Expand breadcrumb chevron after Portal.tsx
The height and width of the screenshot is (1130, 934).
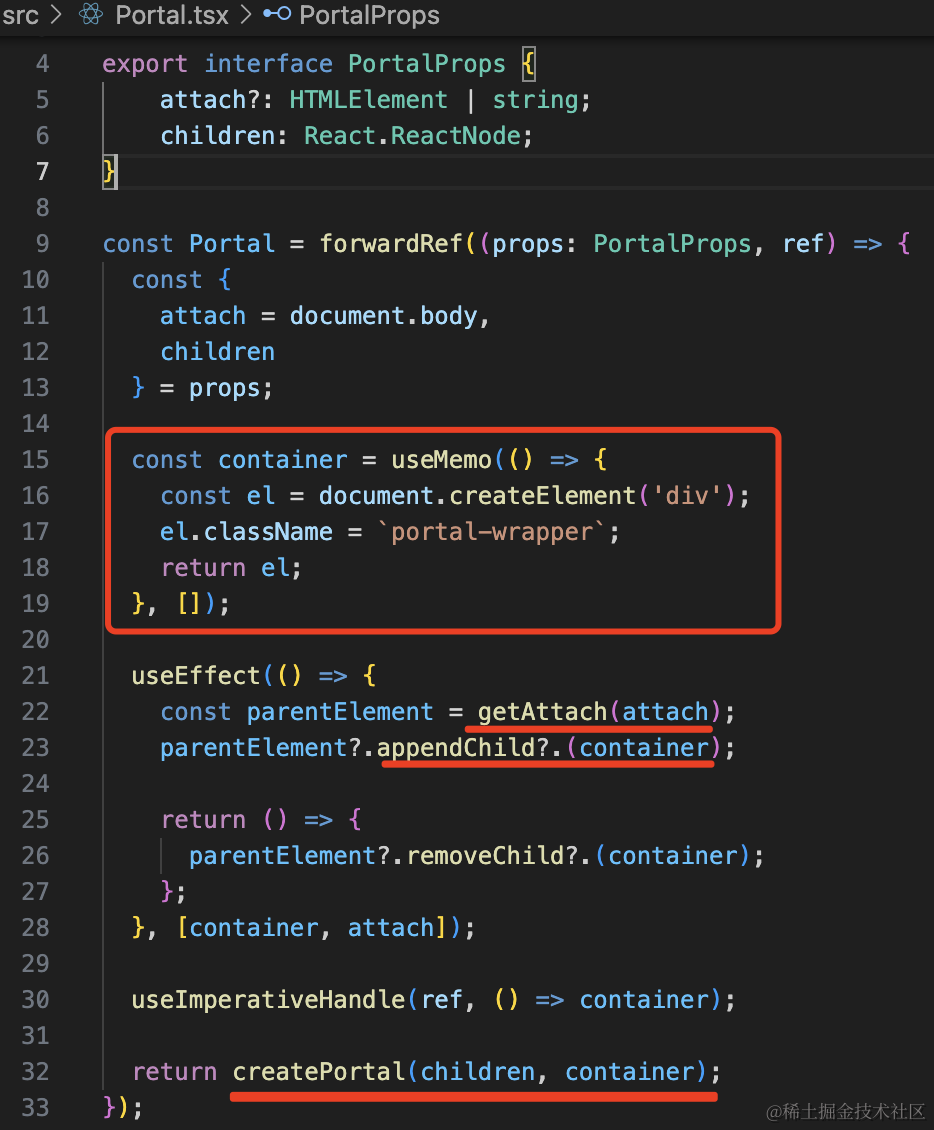(x=246, y=14)
